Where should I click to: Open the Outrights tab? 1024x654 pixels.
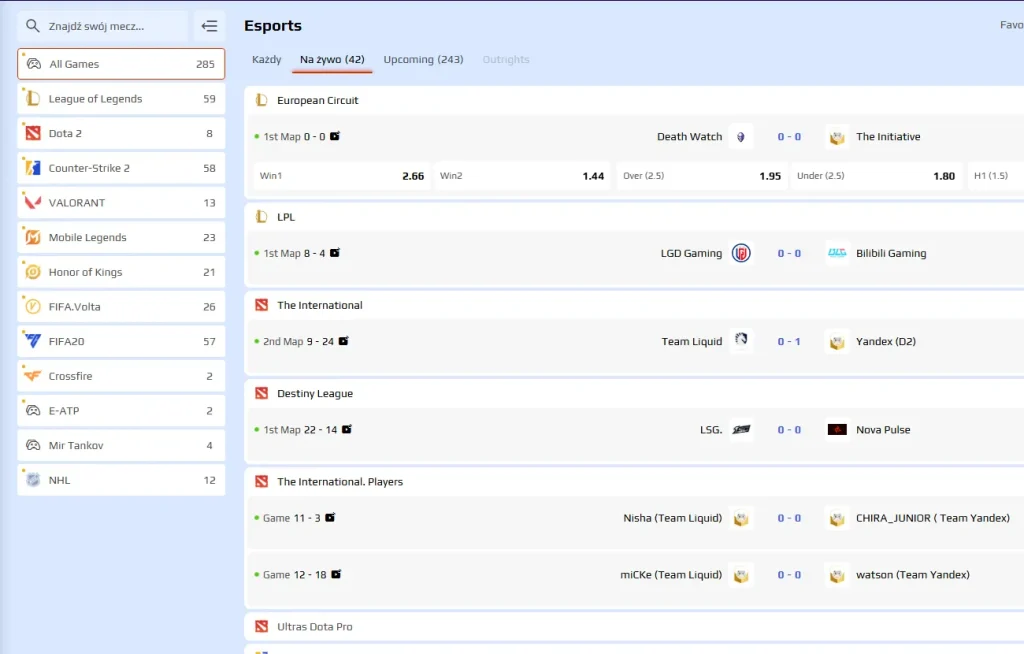(505, 59)
